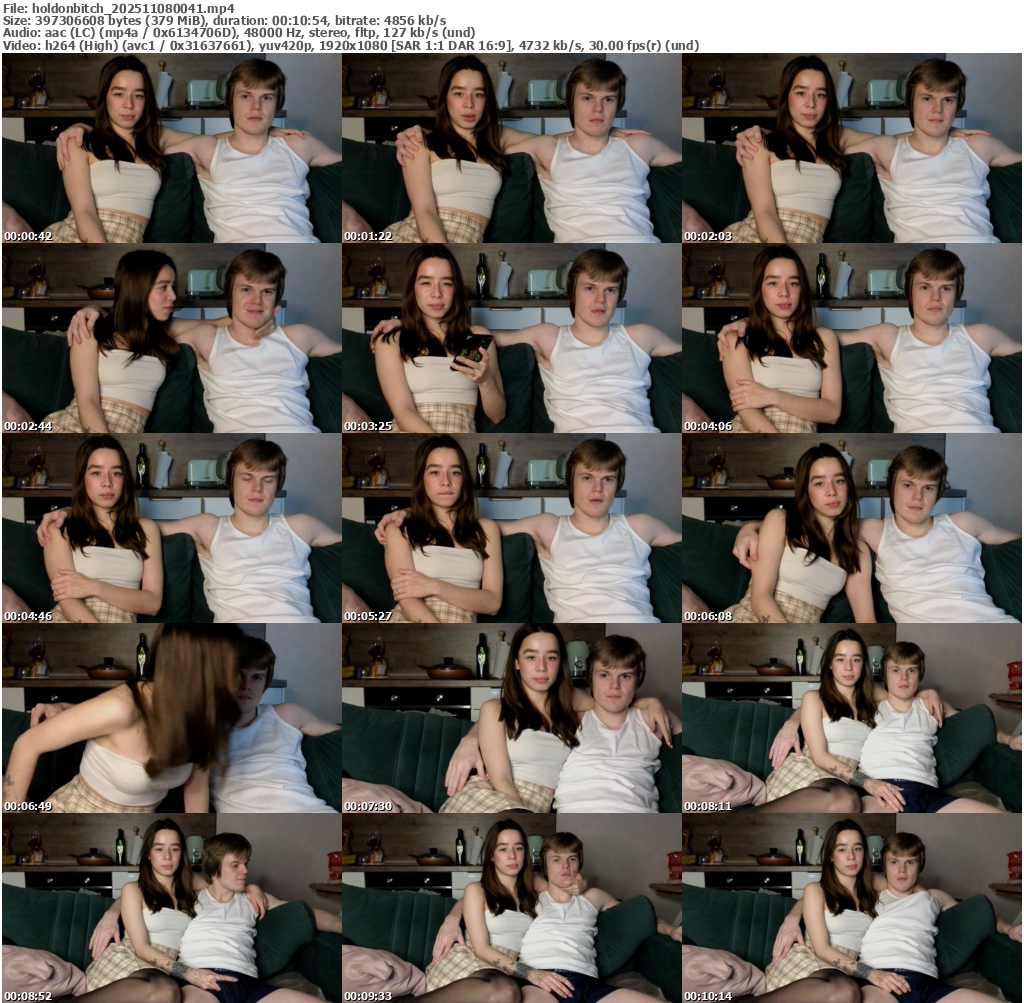Click the Audio line with aac (LC)
This screenshot has height=1003, width=1024.
(239, 33)
